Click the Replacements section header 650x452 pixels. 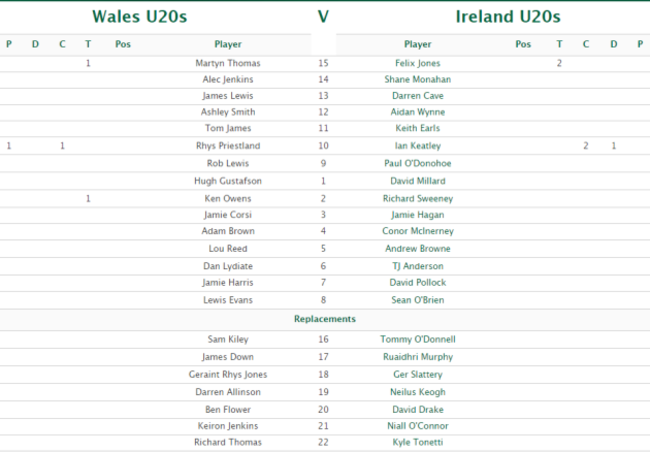click(x=324, y=319)
